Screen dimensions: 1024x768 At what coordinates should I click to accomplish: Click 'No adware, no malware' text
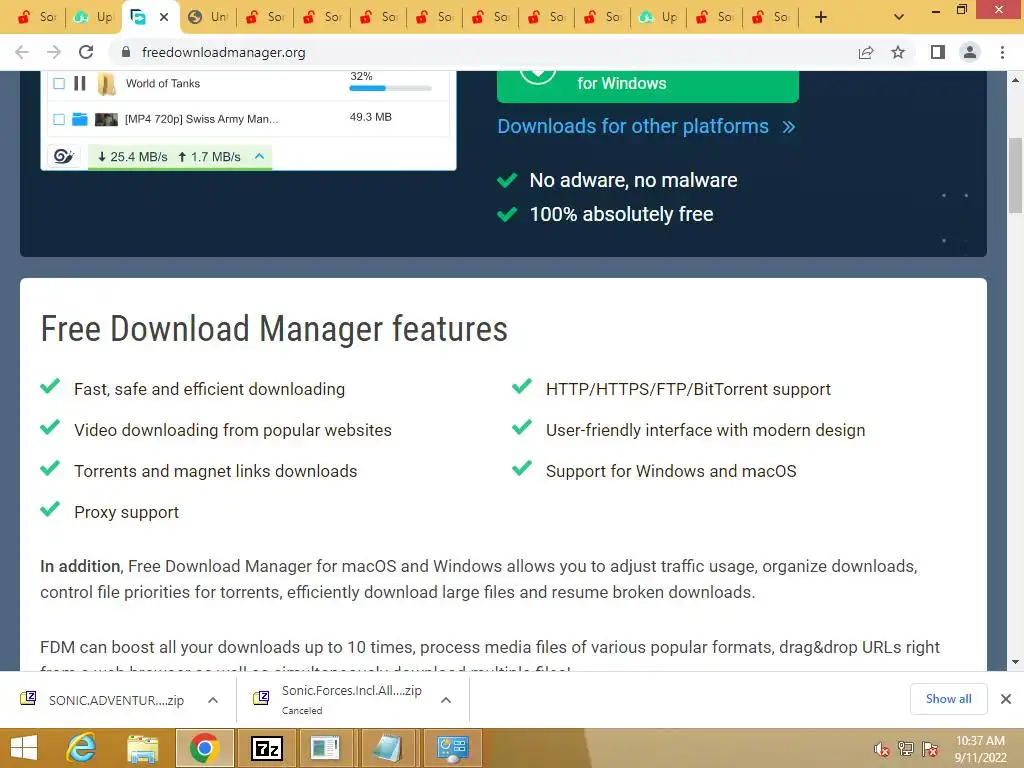pos(633,180)
